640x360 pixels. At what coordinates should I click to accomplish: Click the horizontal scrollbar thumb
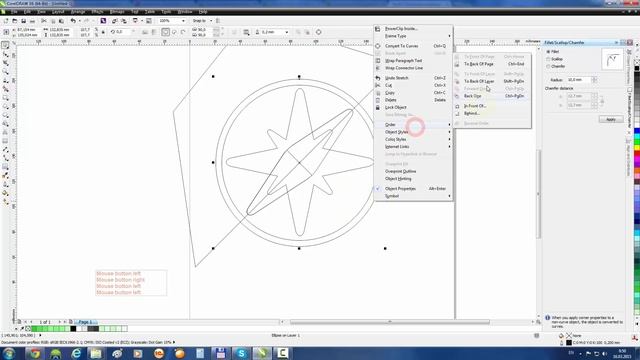pos(389,322)
